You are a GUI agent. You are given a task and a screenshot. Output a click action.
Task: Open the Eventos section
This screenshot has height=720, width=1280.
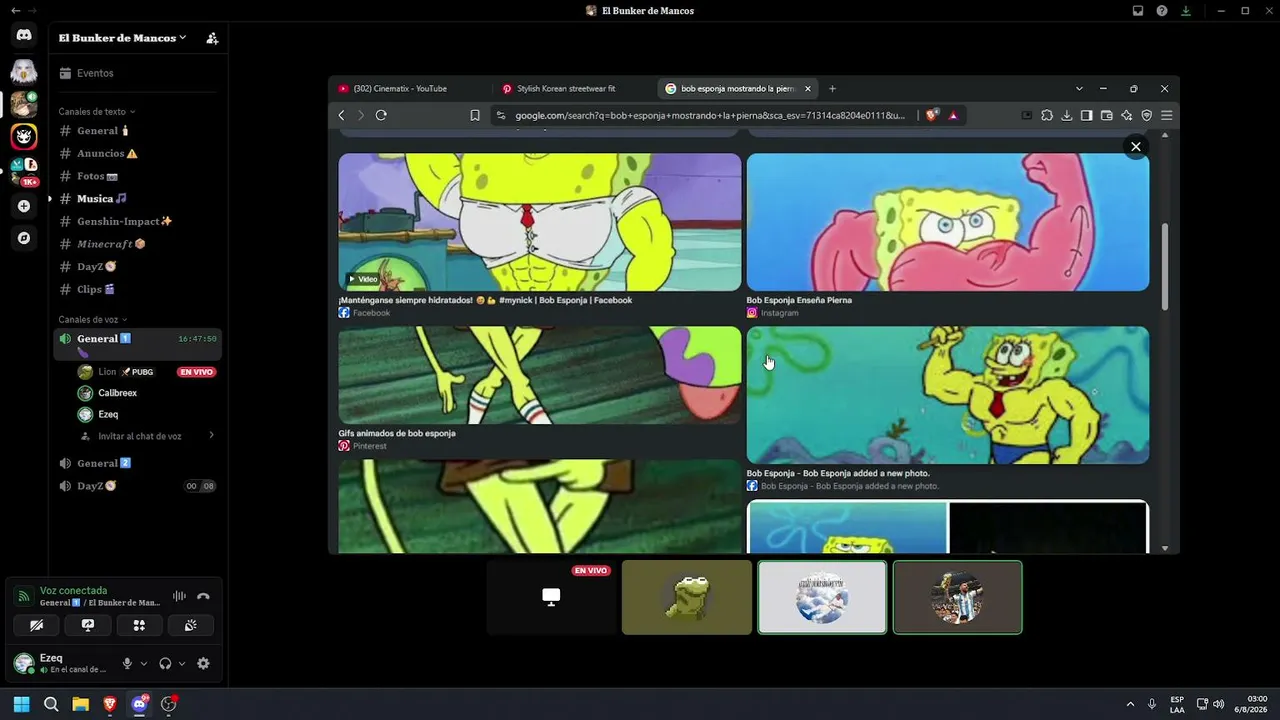coord(138,73)
